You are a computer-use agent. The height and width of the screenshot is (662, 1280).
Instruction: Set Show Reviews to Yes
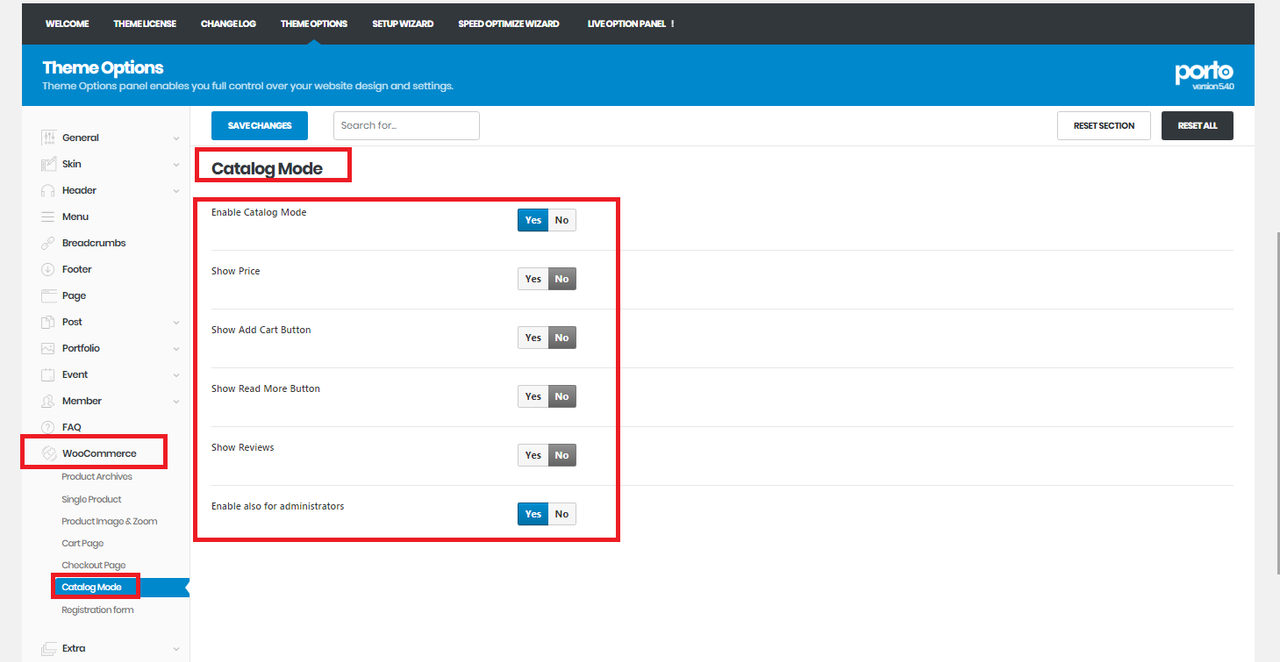[x=533, y=455]
